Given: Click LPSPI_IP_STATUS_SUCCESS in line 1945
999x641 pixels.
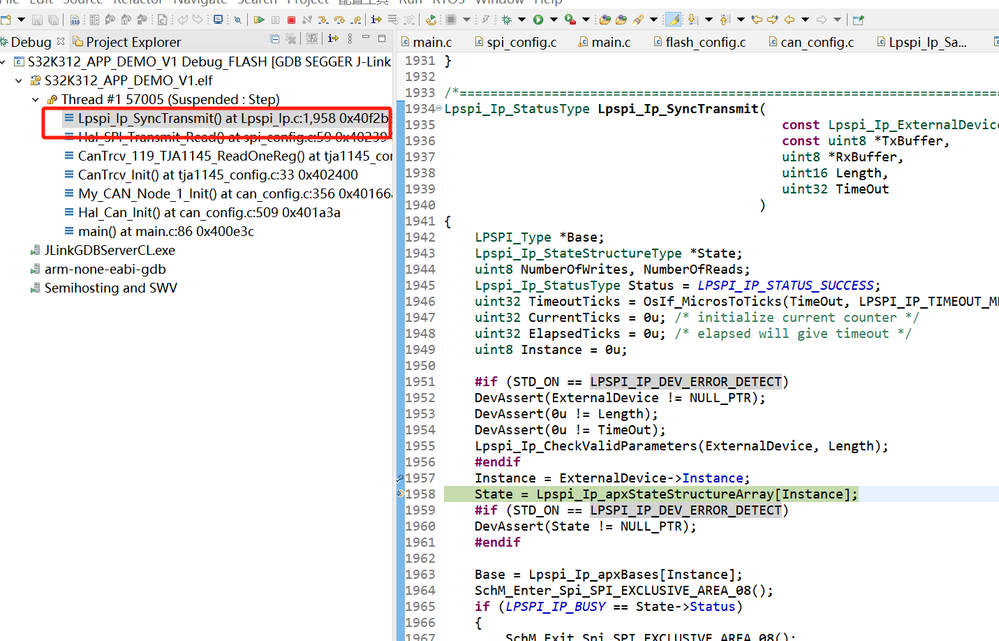Looking at the screenshot, I should (786, 285).
